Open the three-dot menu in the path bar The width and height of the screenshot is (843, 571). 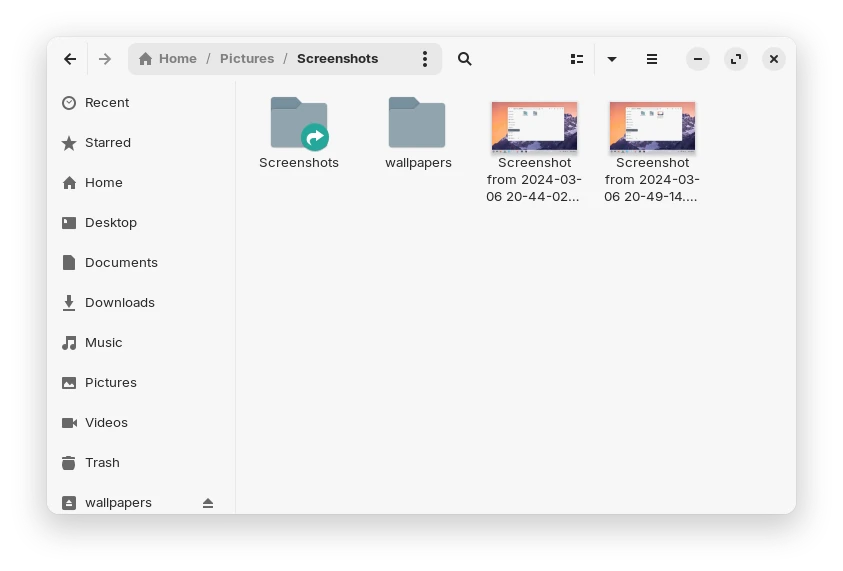coord(425,59)
